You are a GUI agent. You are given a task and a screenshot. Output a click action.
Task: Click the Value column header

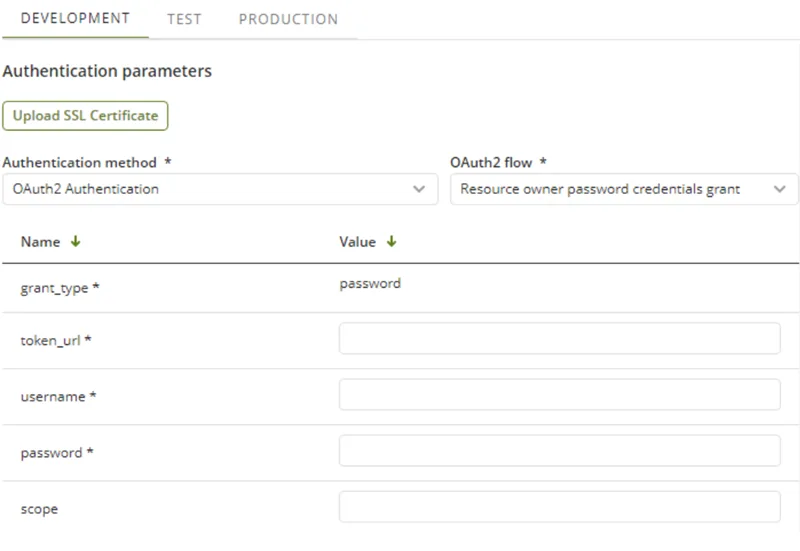coord(358,242)
